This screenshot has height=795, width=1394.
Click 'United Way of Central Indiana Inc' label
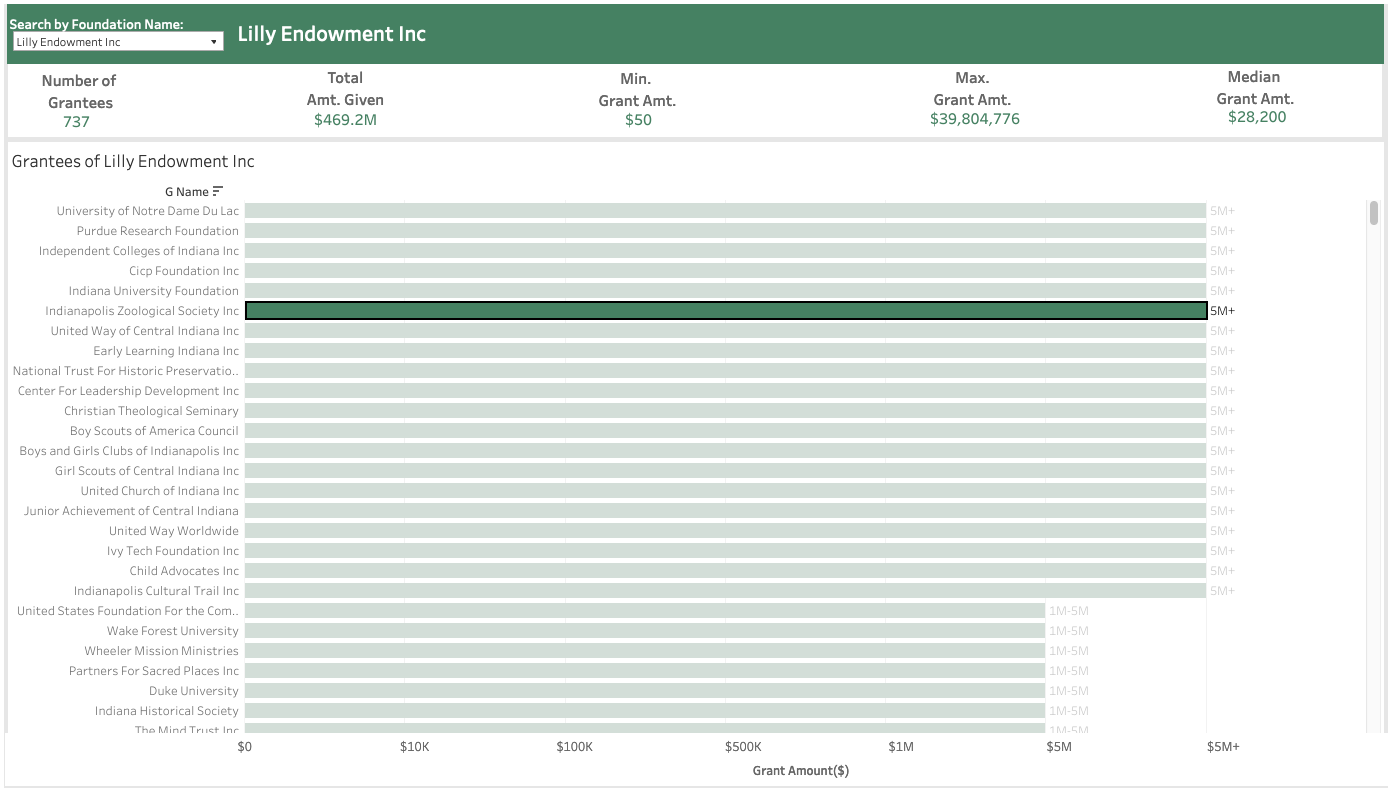[x=145, y=331]
